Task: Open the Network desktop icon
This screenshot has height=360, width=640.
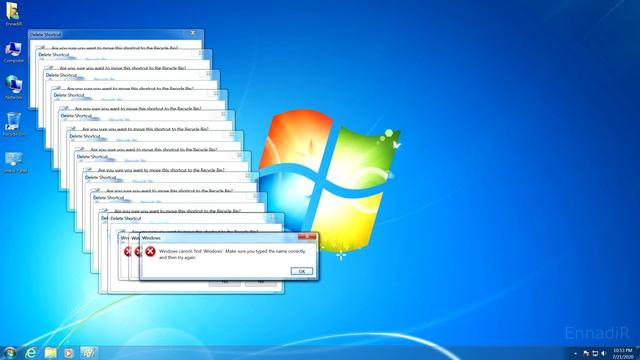Action: 13,88
